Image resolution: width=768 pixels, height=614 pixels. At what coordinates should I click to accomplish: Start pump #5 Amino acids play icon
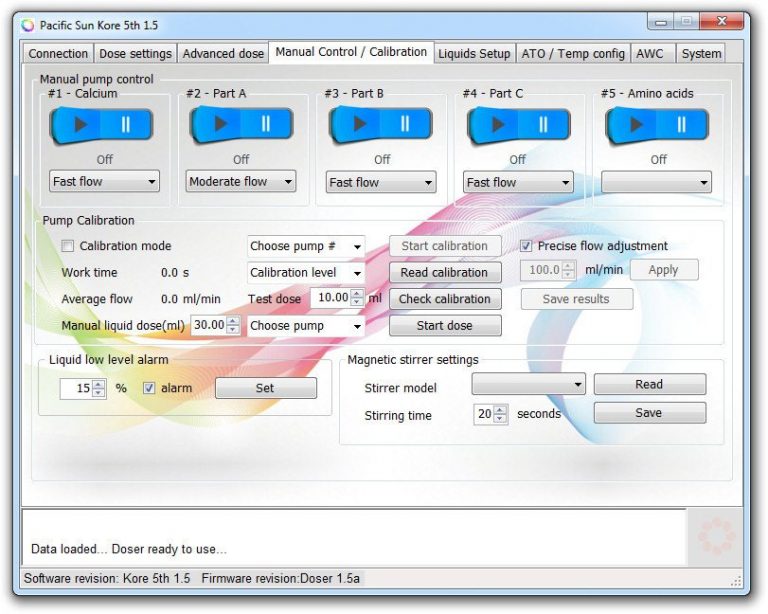[x=636, y=124]
